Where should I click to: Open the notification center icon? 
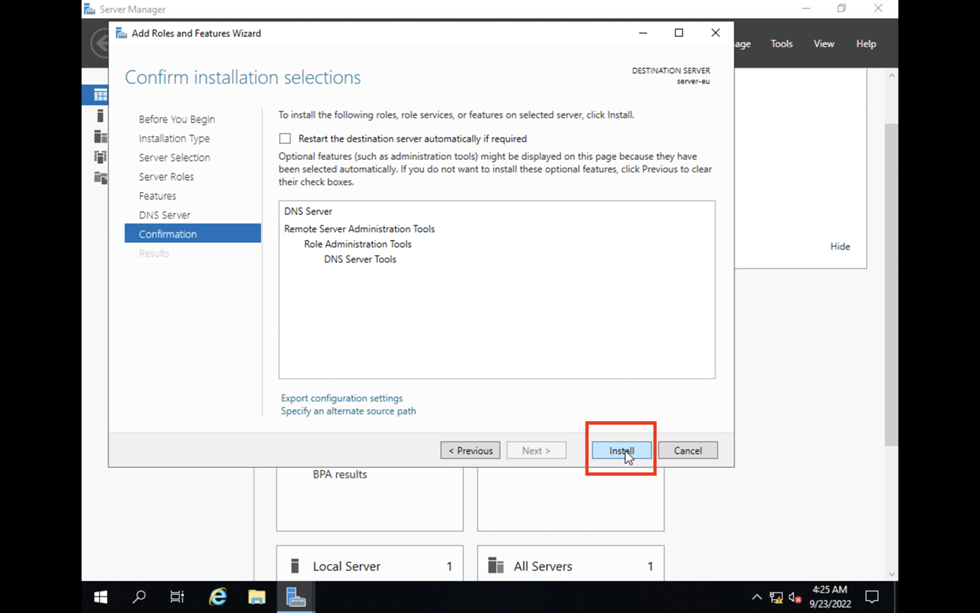click(871, 597)
